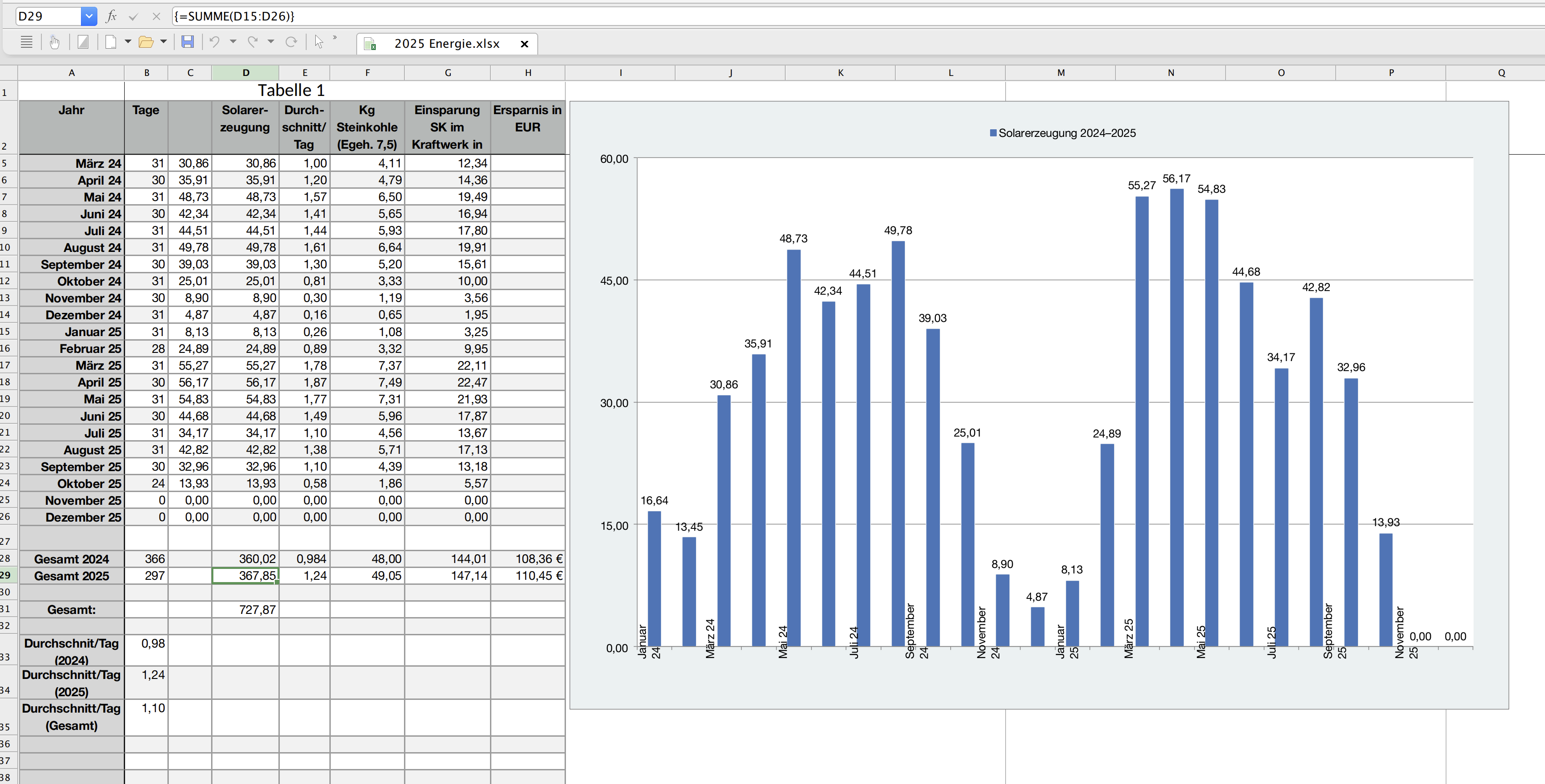
Task: Click the blue Save floppy disk icon
Action: point(188,42)
